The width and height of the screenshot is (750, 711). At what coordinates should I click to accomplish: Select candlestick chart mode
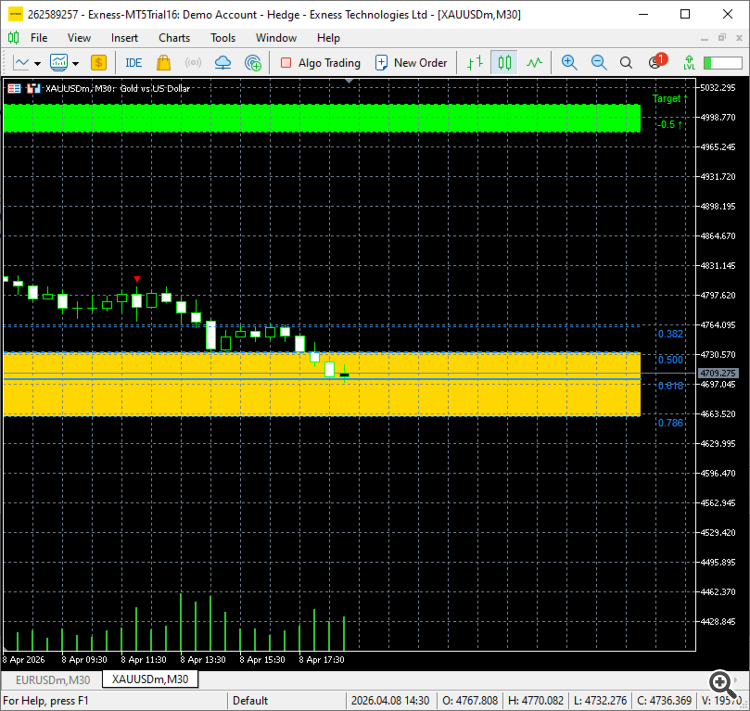pos(505,63)
